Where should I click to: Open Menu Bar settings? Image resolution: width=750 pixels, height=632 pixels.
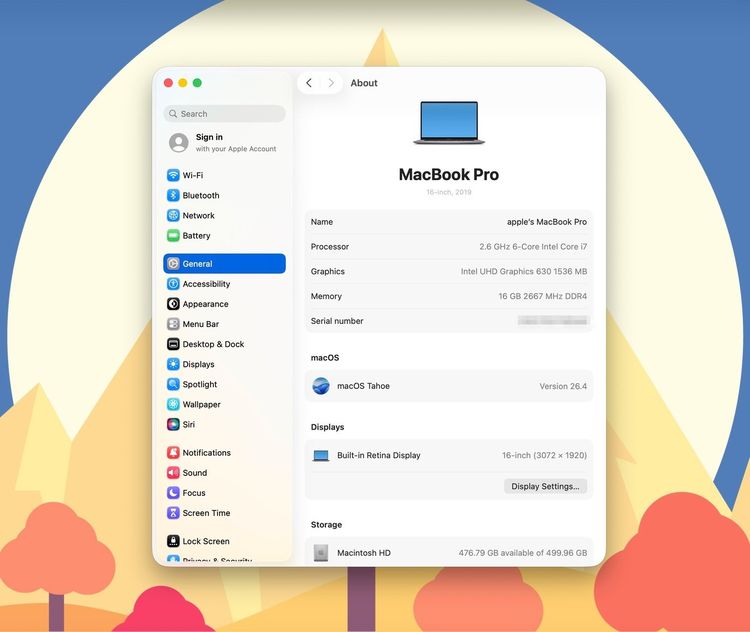(x=224, y=324)
